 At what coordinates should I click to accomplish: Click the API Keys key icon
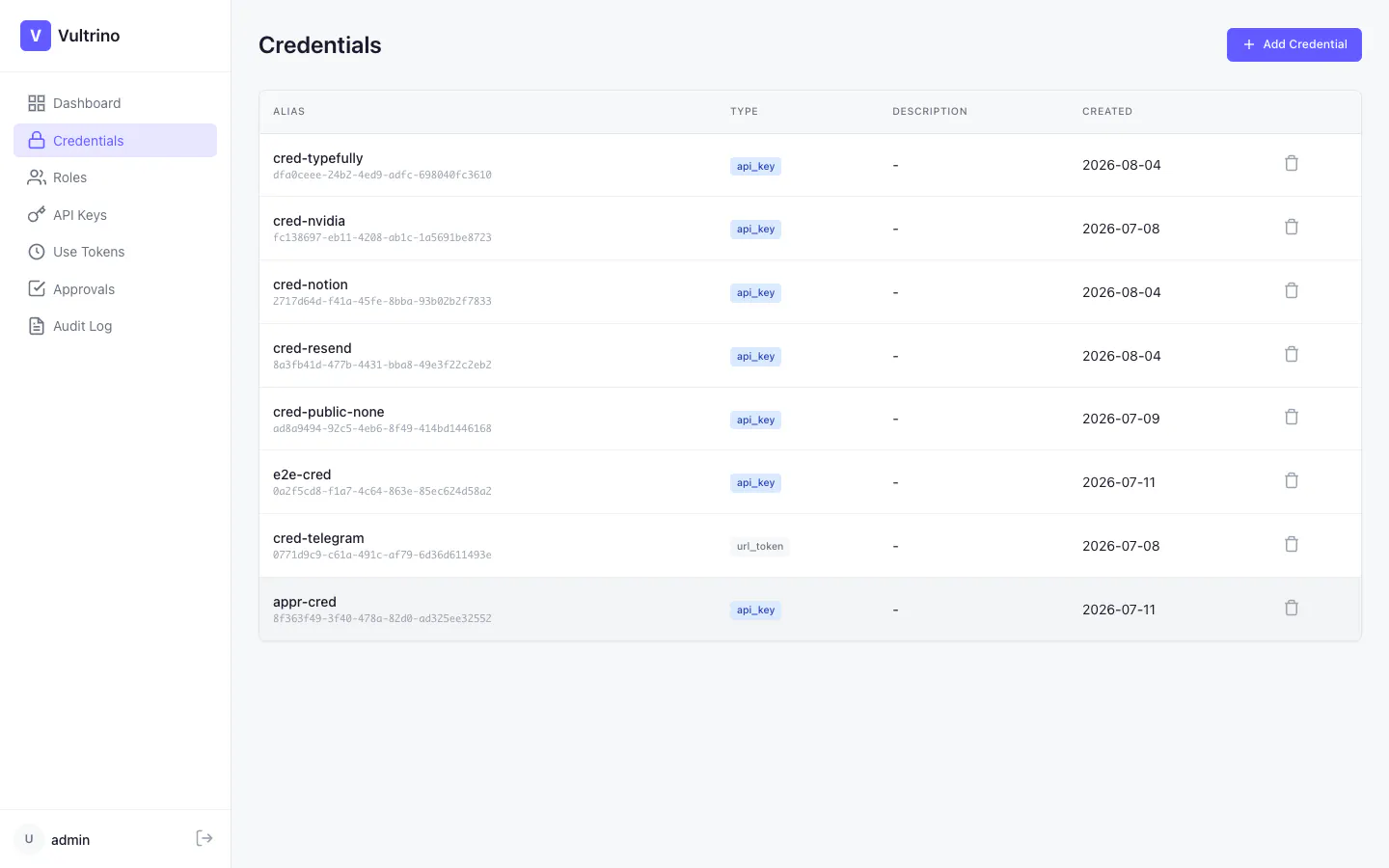click(37, 215)
